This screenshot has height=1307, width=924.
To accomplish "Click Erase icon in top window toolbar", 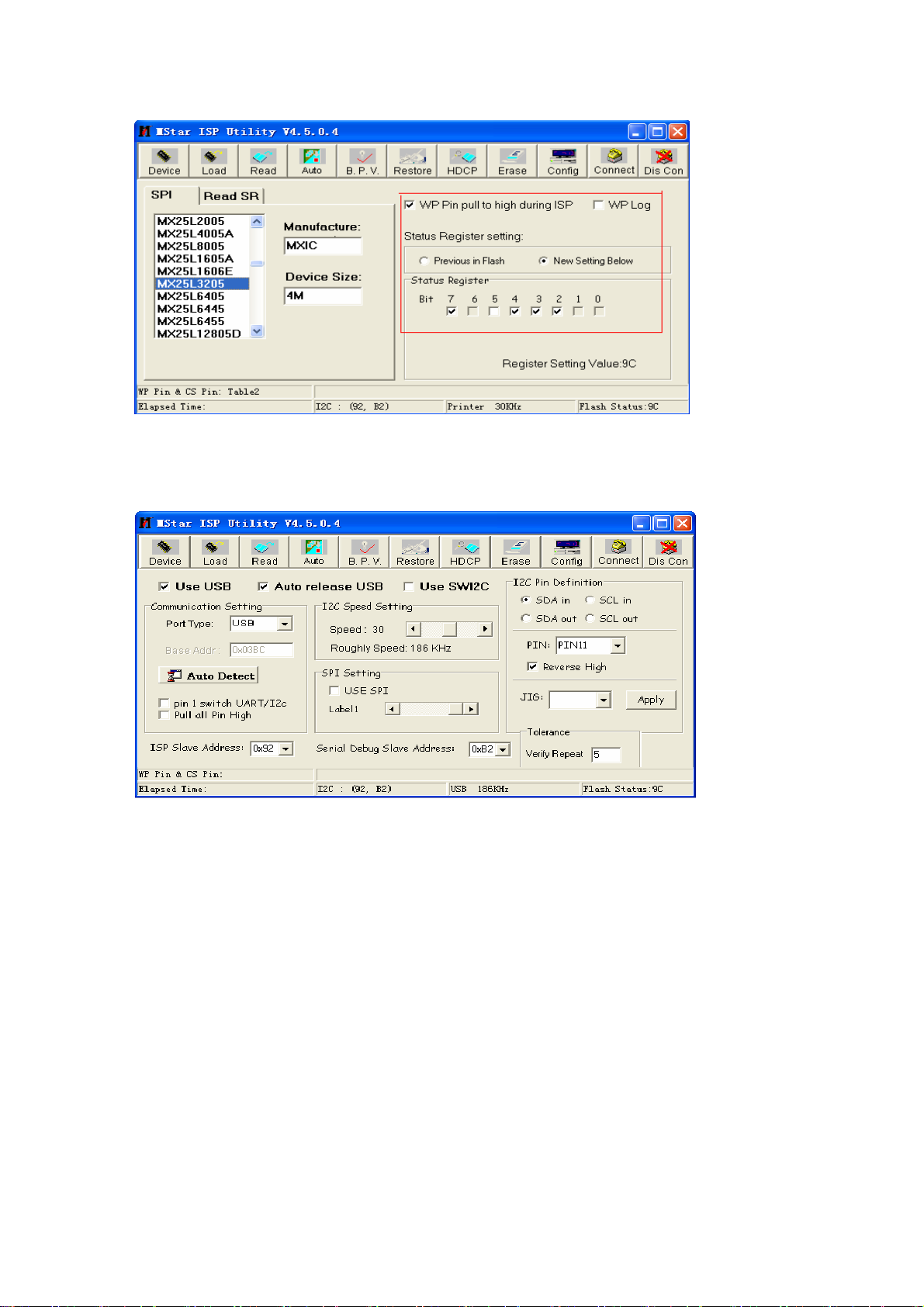I will click(x=512, y=161).
